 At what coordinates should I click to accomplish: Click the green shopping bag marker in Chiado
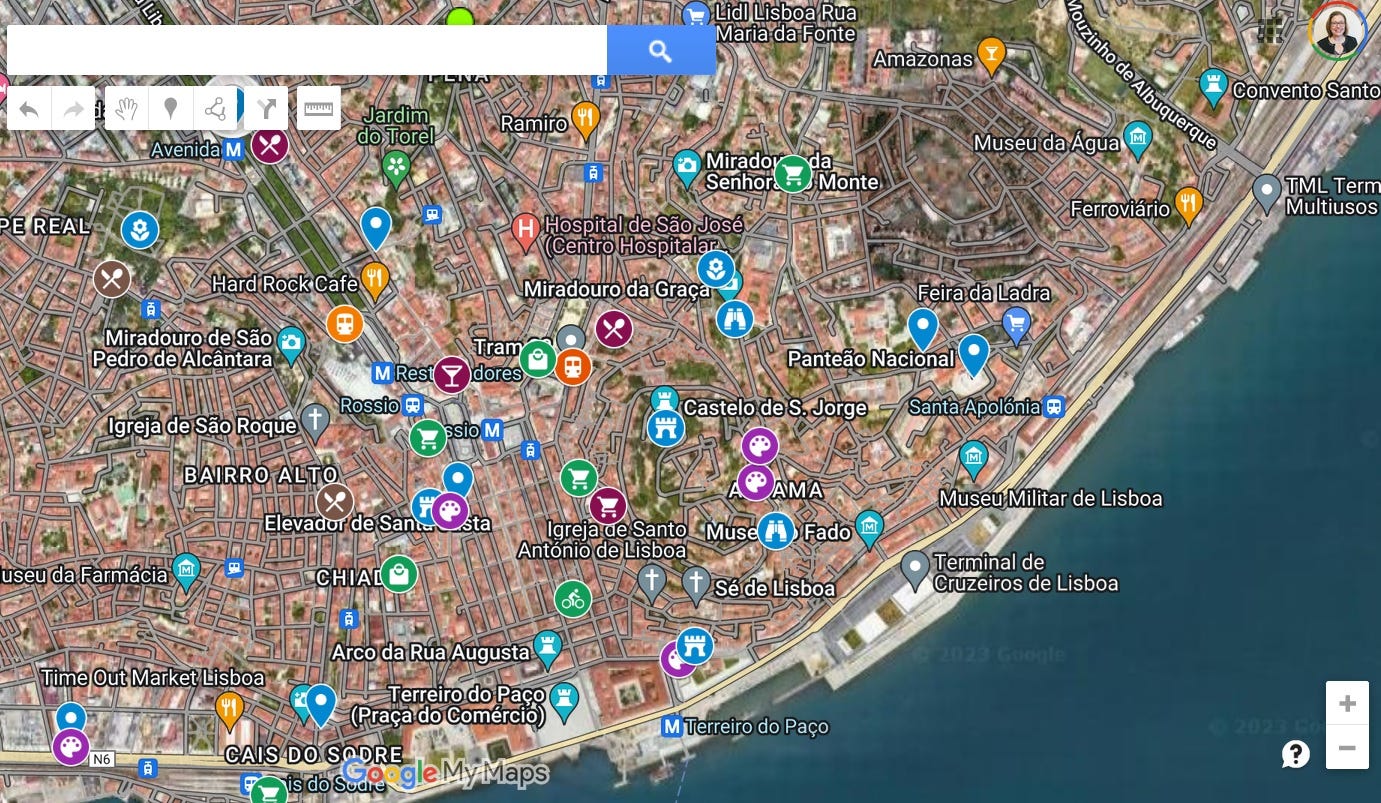tap(399, 574)
